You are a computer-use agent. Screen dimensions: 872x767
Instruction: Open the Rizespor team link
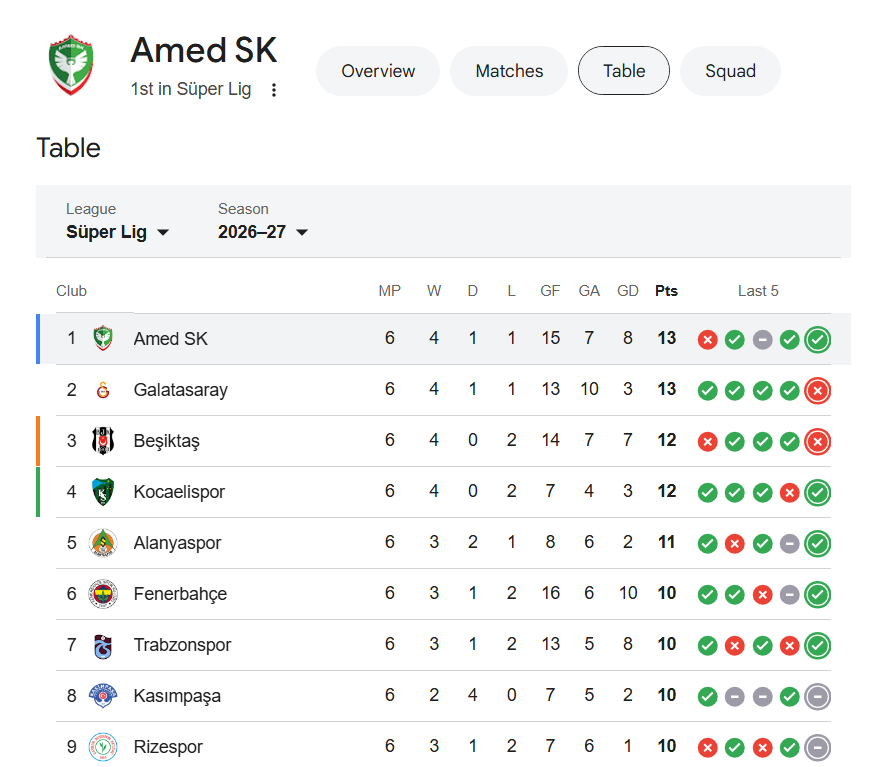[168, 747]
